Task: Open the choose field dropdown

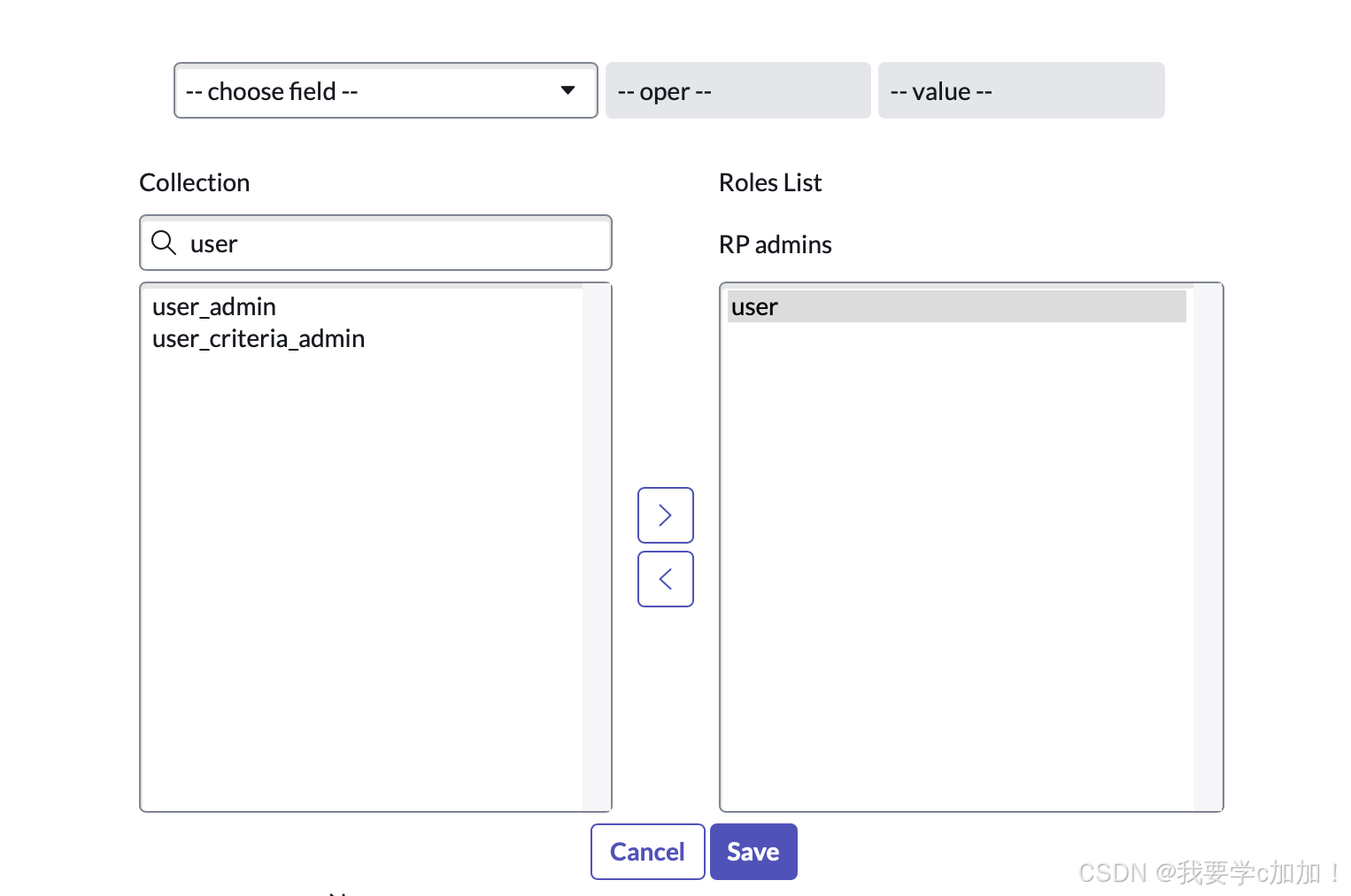Action: pos(386,90)
